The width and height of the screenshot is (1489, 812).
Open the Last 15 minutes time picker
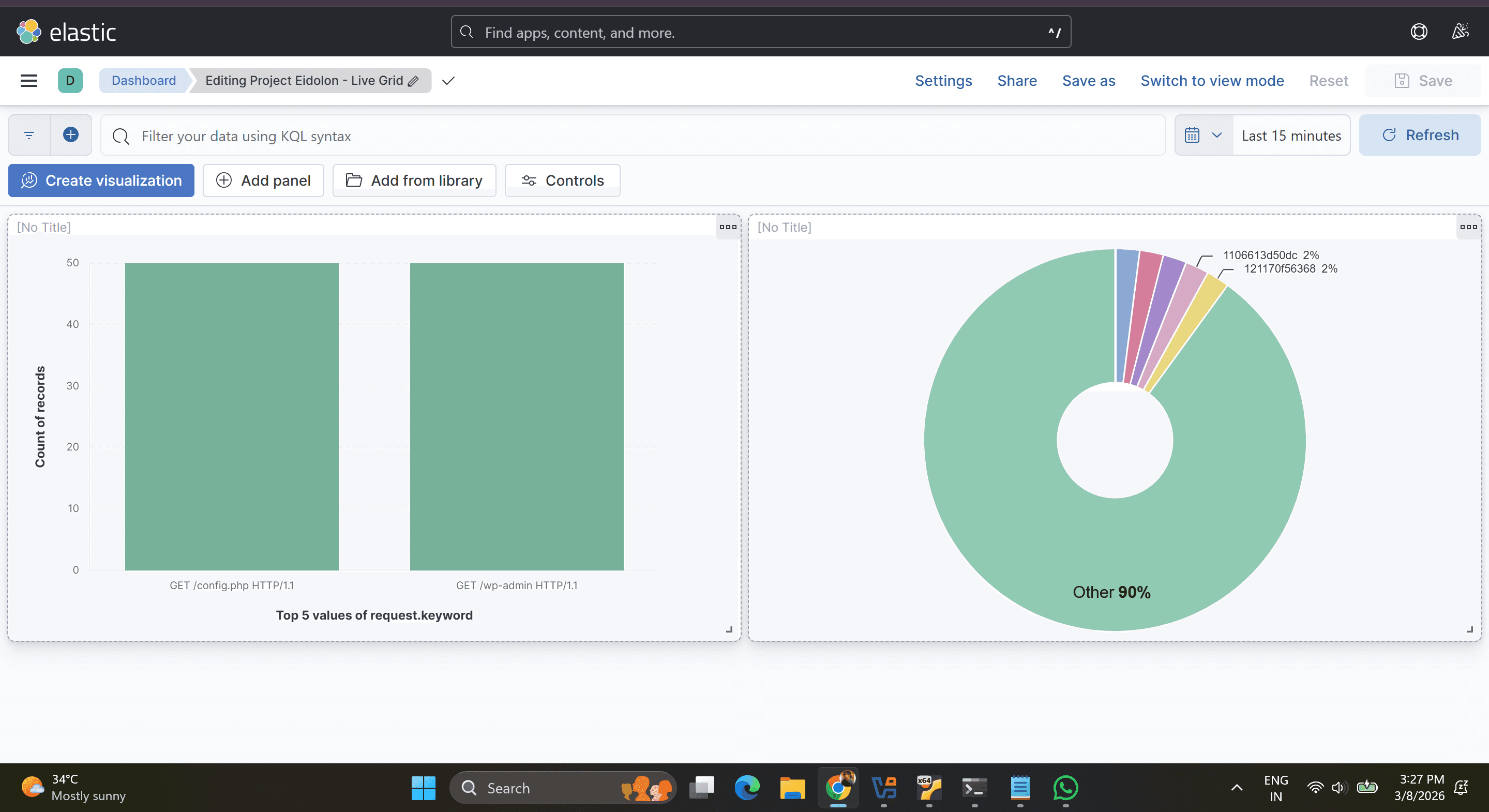pos(1291,135)
